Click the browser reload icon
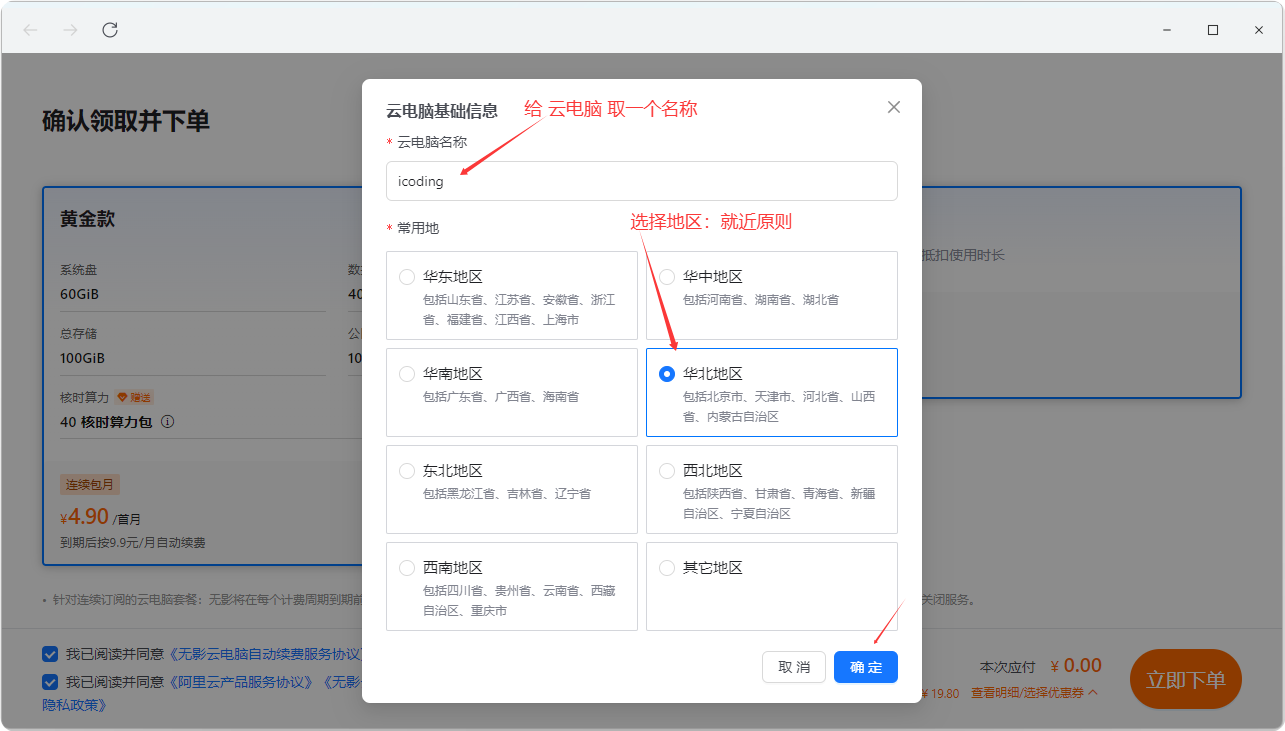The width and height of the screenshot is (1285, 731). [110, 30]
